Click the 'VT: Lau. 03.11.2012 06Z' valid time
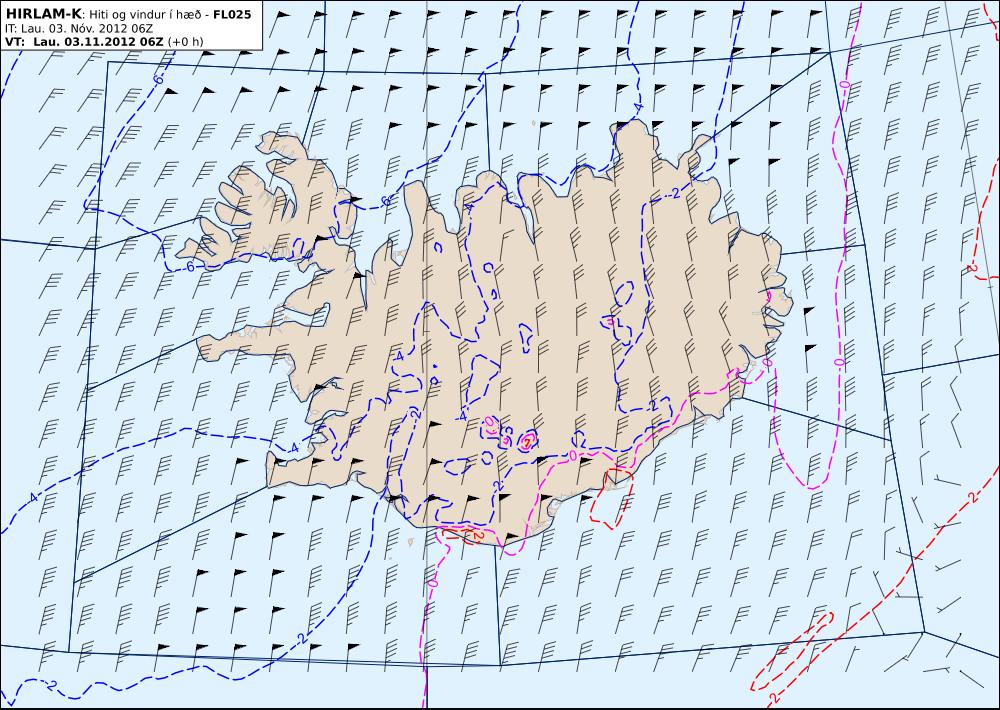Viewport: 1000px width, 710px height. 84,42
